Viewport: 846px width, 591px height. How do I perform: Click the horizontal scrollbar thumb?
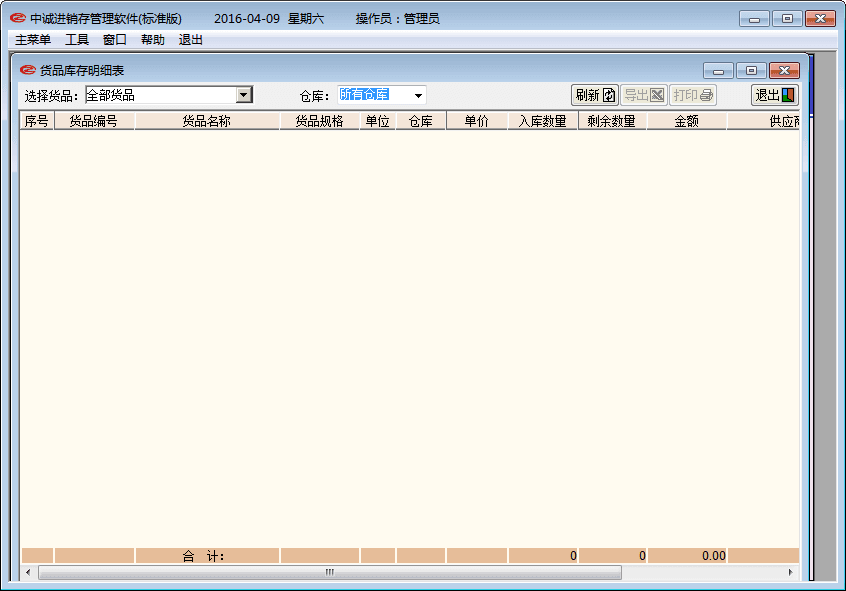click(329, 572)
